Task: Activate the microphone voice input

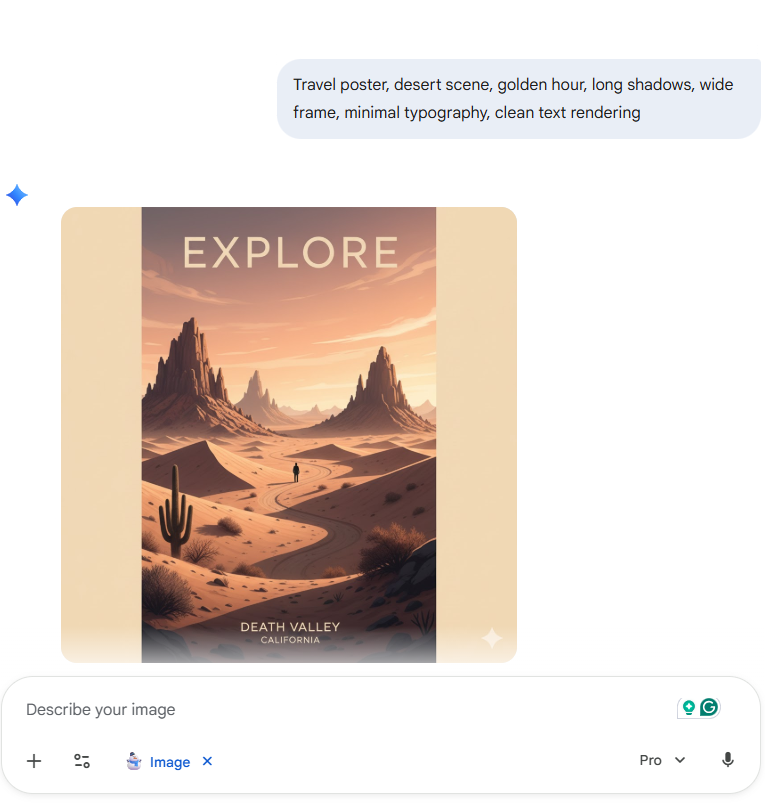Action: tap(727, 760)
